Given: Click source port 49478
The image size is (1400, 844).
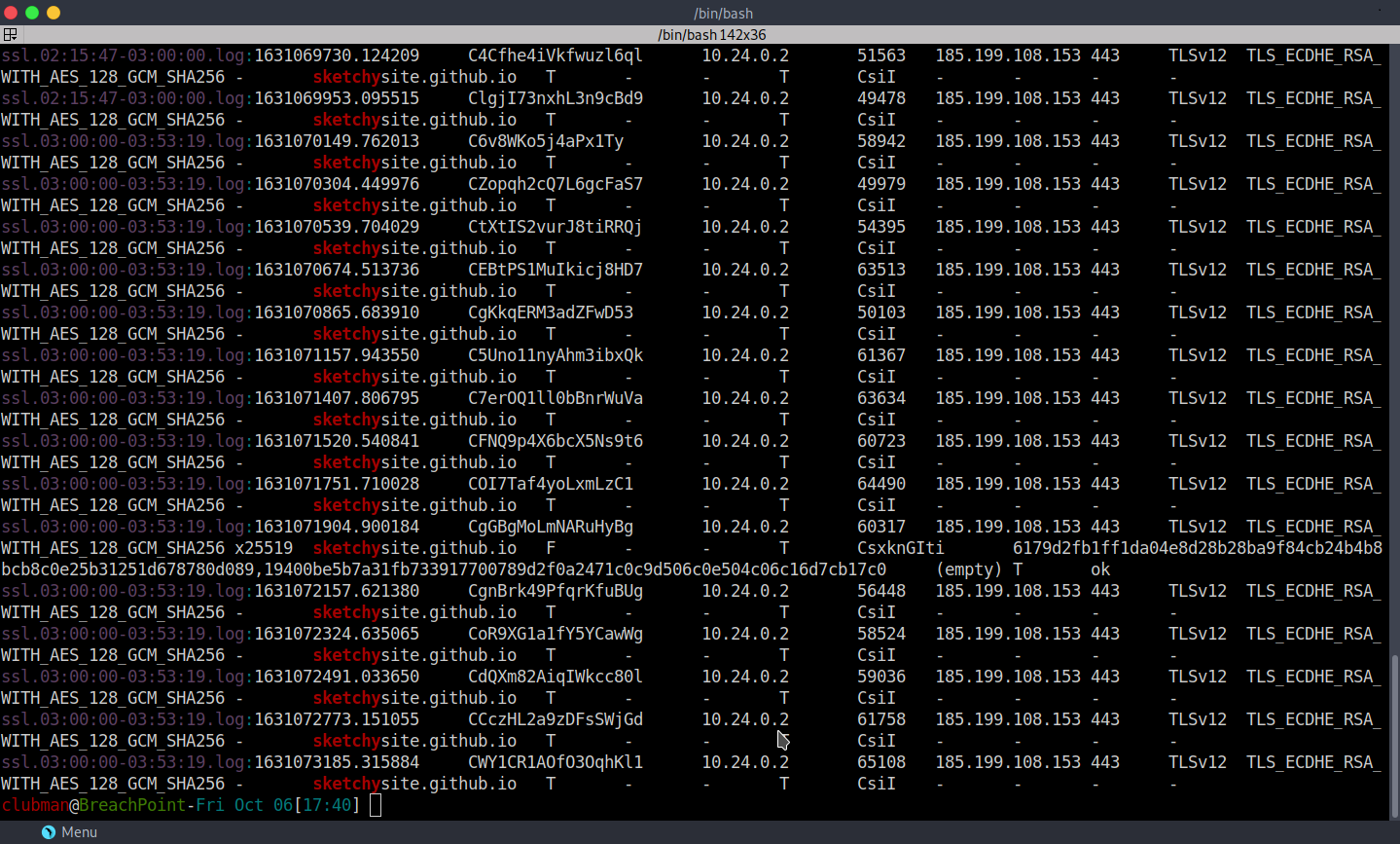Looking at the screenshot, I should coord(881,98).
